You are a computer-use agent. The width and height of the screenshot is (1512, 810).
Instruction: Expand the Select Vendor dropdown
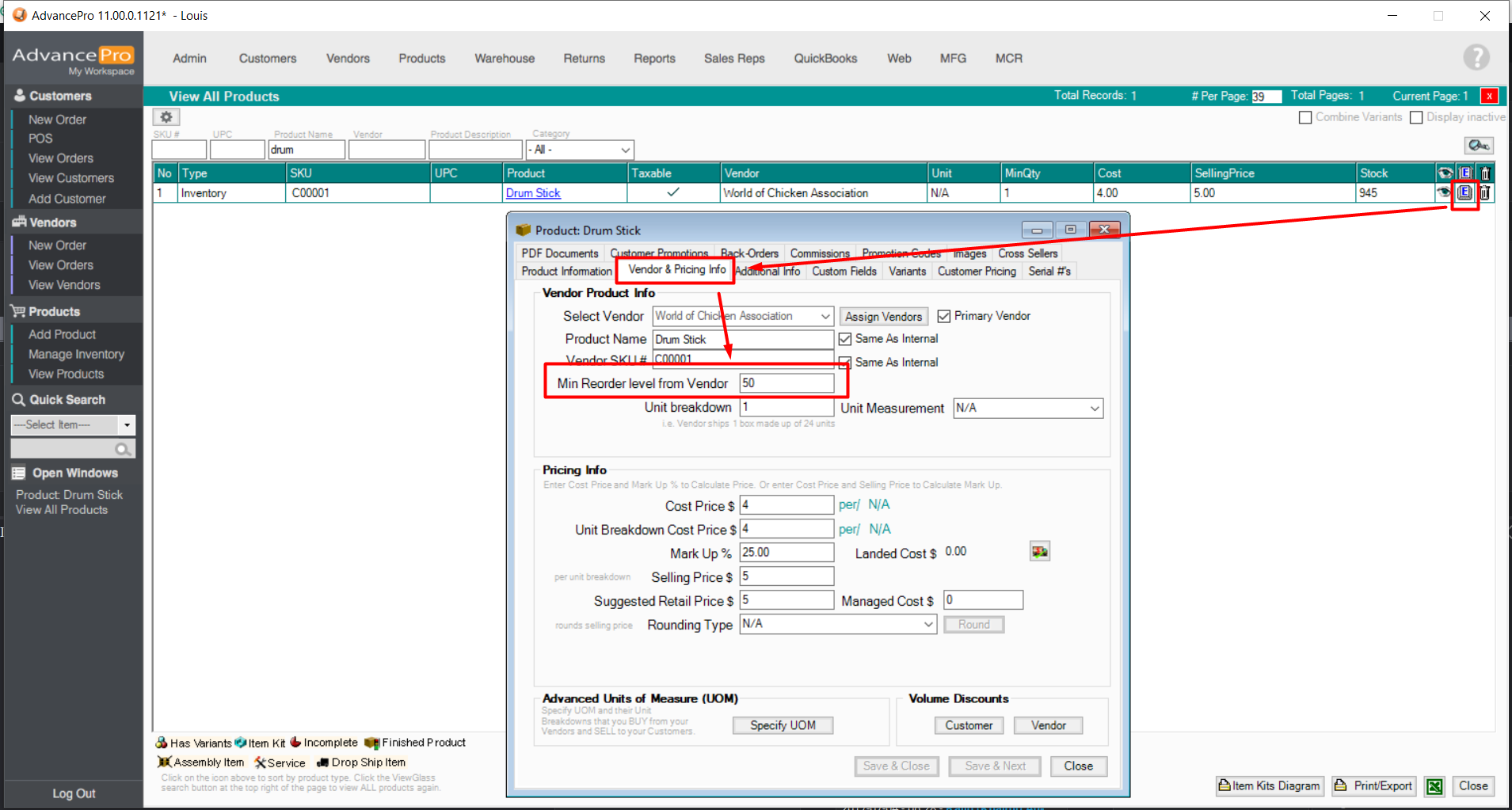click(x=825, y=316)
